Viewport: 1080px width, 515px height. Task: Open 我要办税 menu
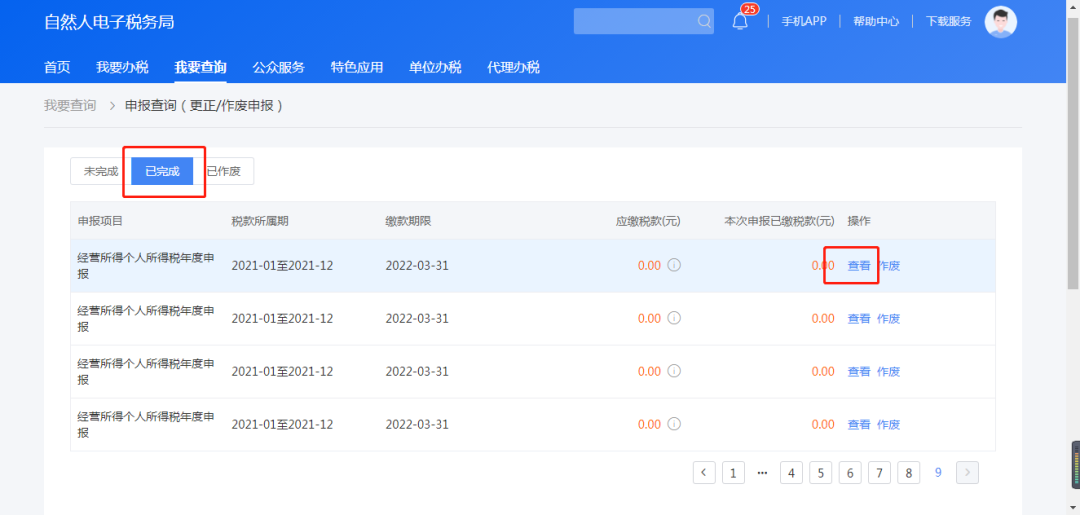coord(122,67)
